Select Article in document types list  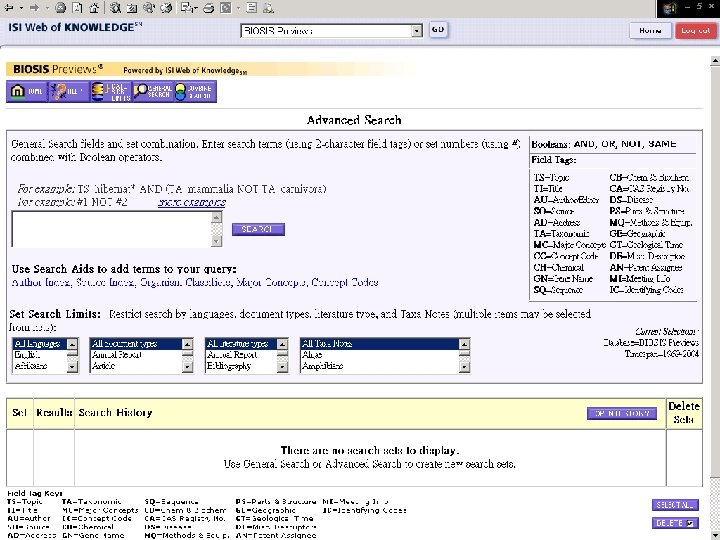coord(136,366)
